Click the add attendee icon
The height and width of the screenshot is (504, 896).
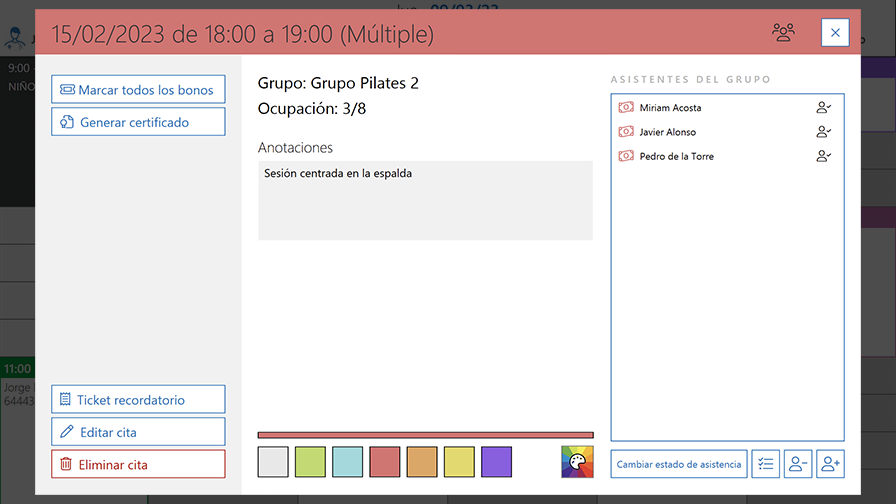(x=830, y=464)
